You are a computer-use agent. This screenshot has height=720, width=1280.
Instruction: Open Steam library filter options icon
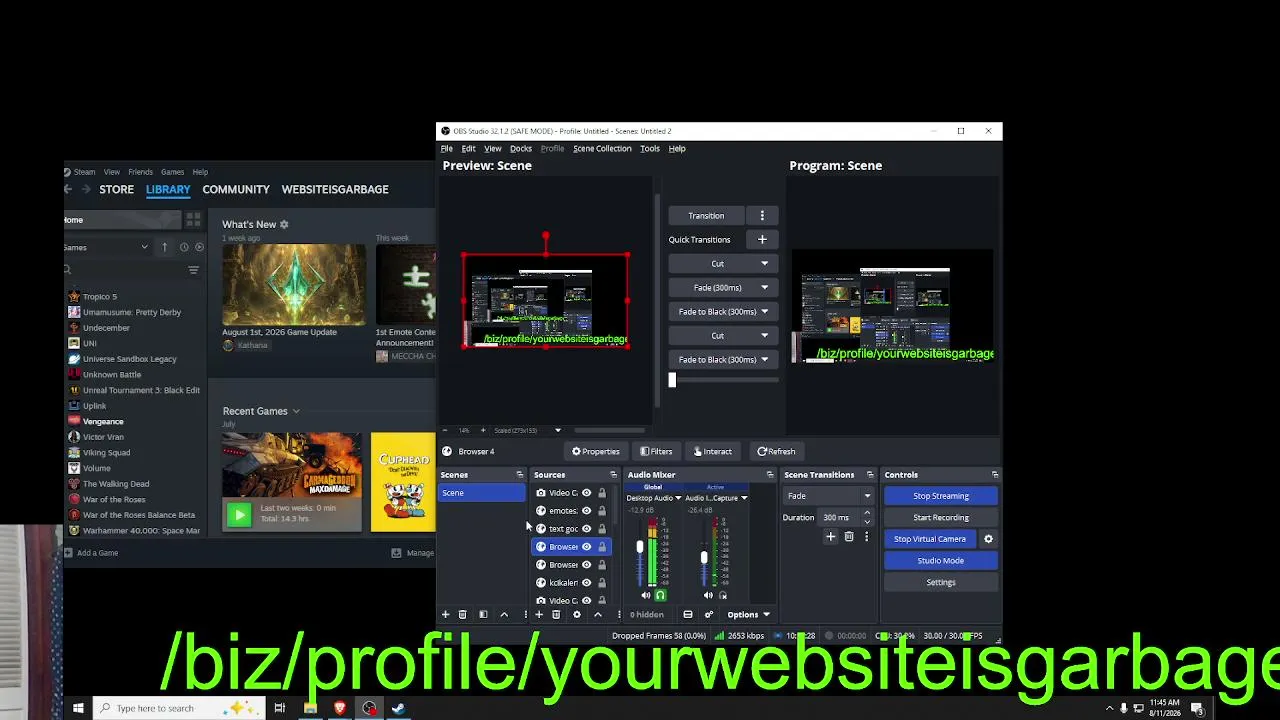pyautogui.click(x=193, y=270)
